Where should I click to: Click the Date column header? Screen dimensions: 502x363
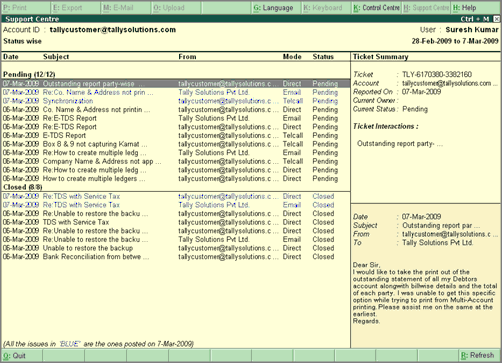coord(11,57)
